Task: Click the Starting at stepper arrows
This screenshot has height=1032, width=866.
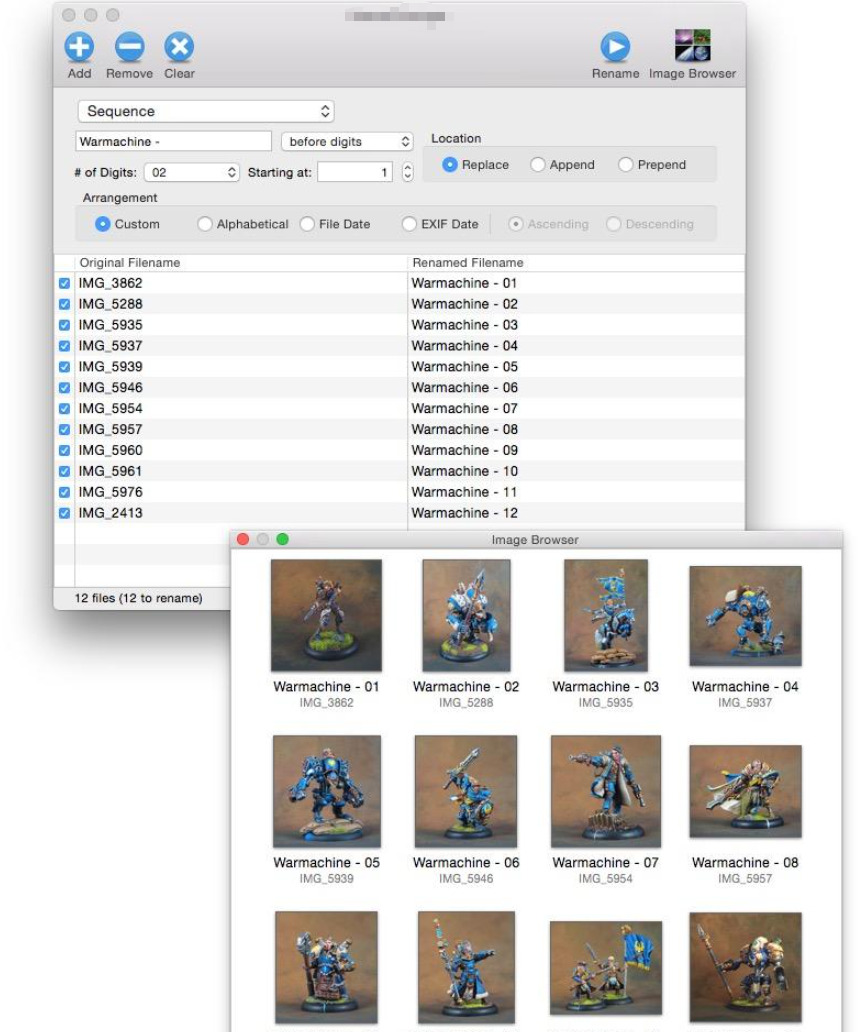Action: tap(407, 172)
